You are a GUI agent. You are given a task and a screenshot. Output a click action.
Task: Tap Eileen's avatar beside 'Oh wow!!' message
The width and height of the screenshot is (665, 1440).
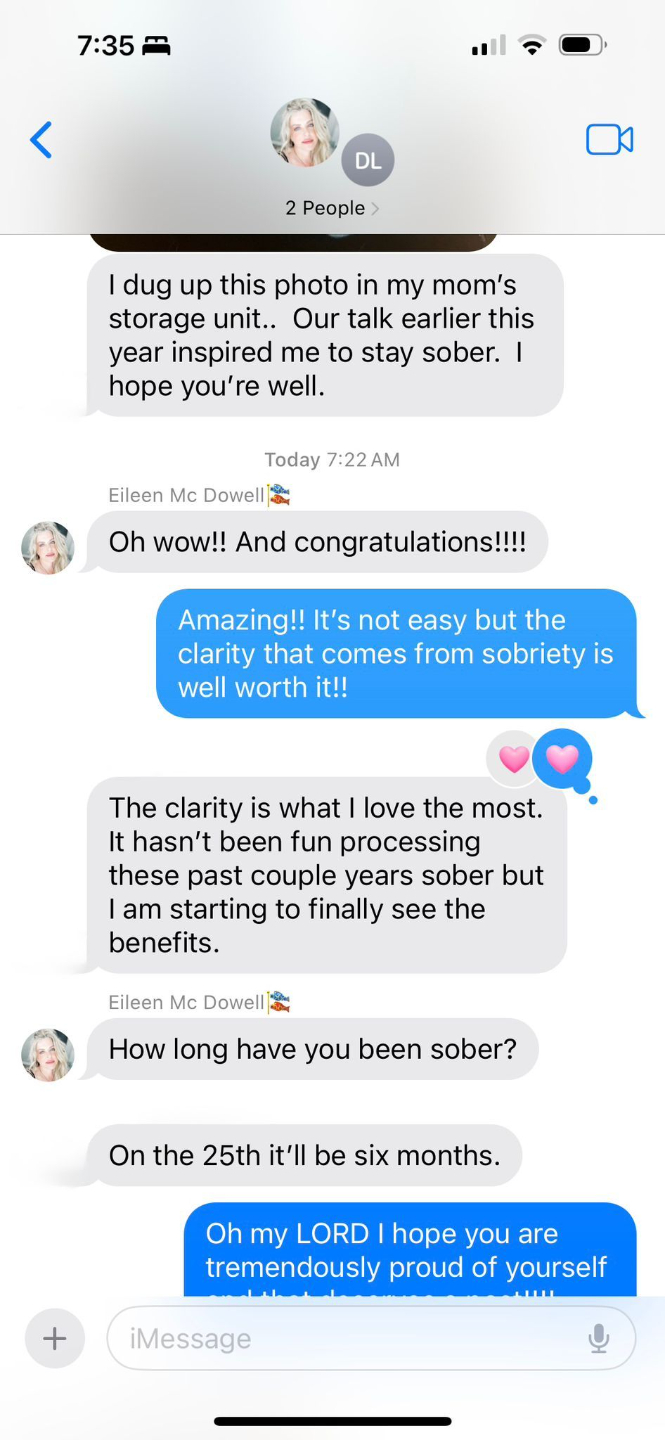point(48,547)
